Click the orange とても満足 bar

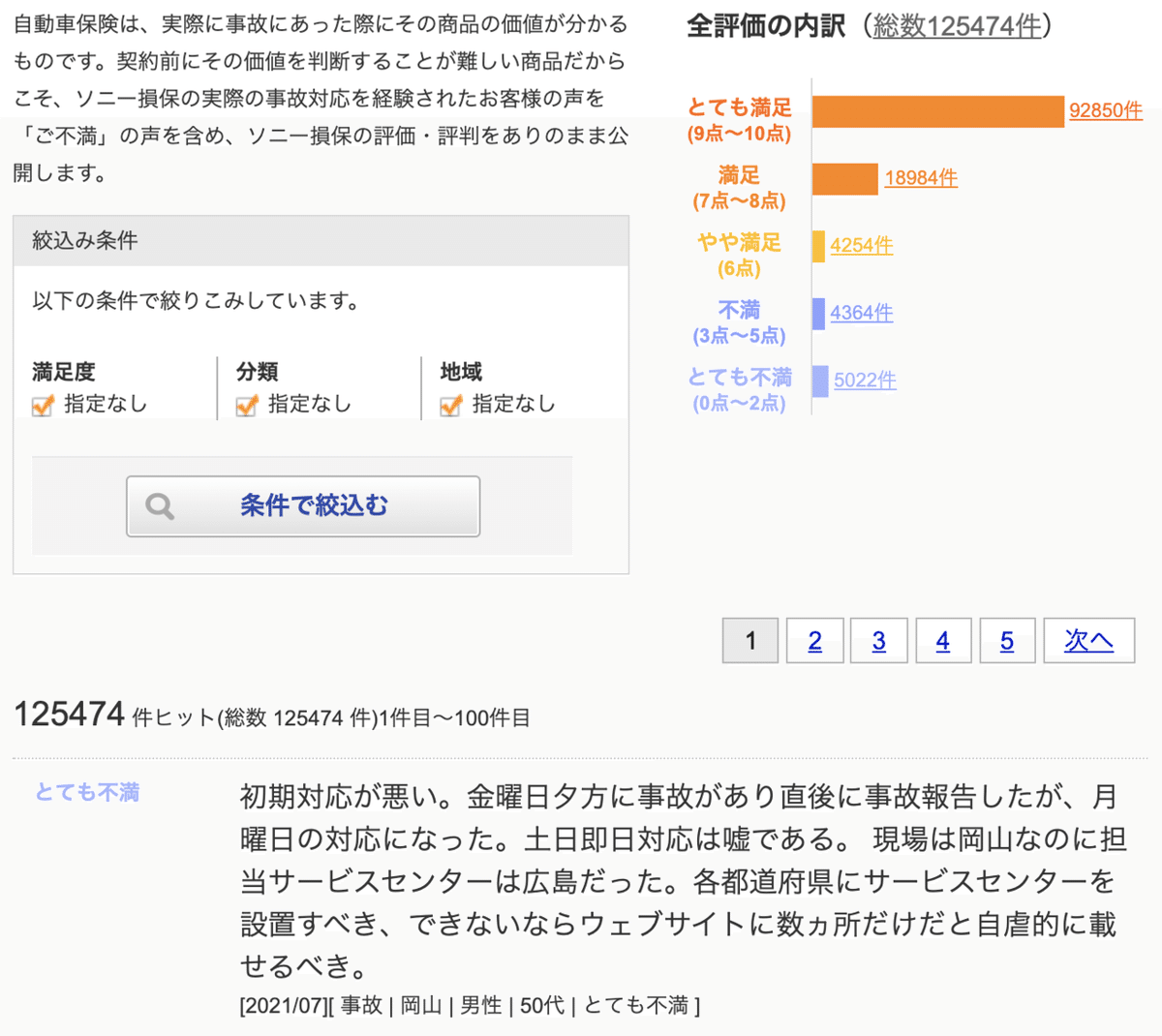937,111
